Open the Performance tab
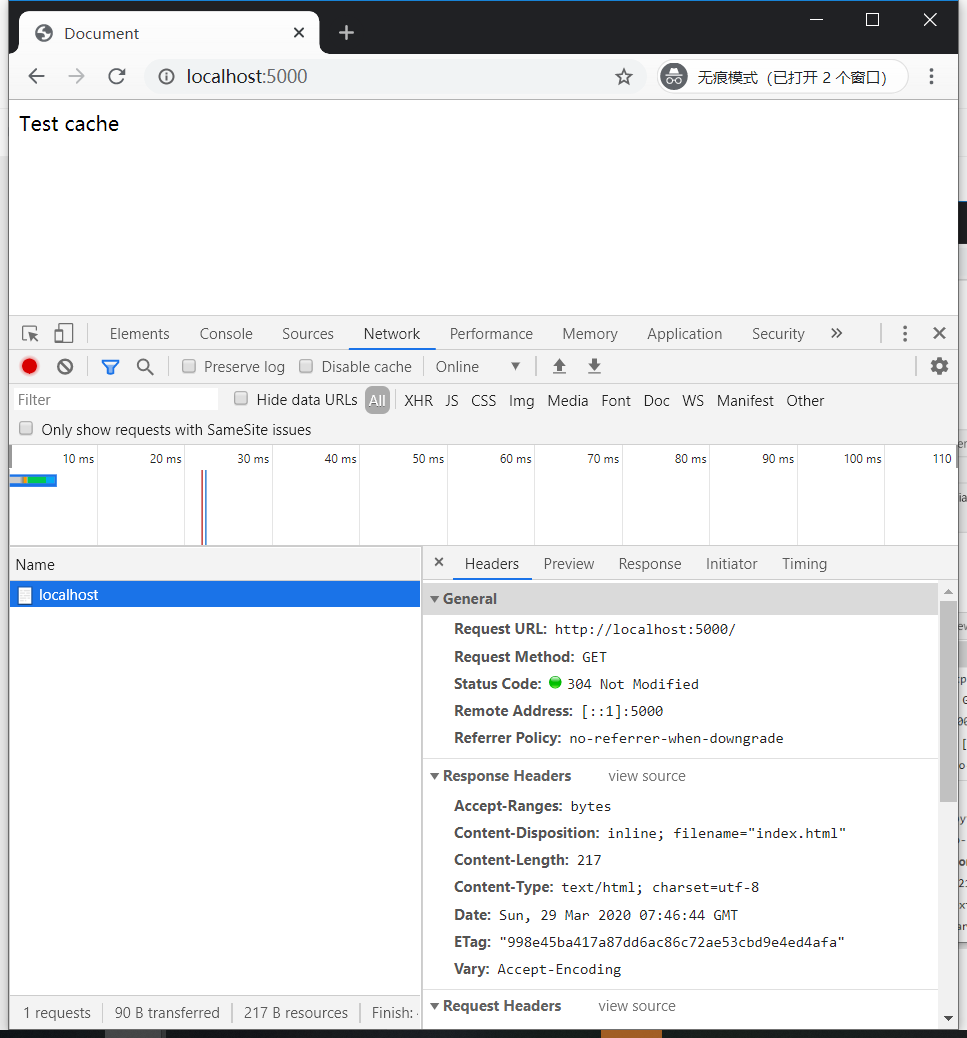This screenshot has width=967, height=1038. (491, 334)
